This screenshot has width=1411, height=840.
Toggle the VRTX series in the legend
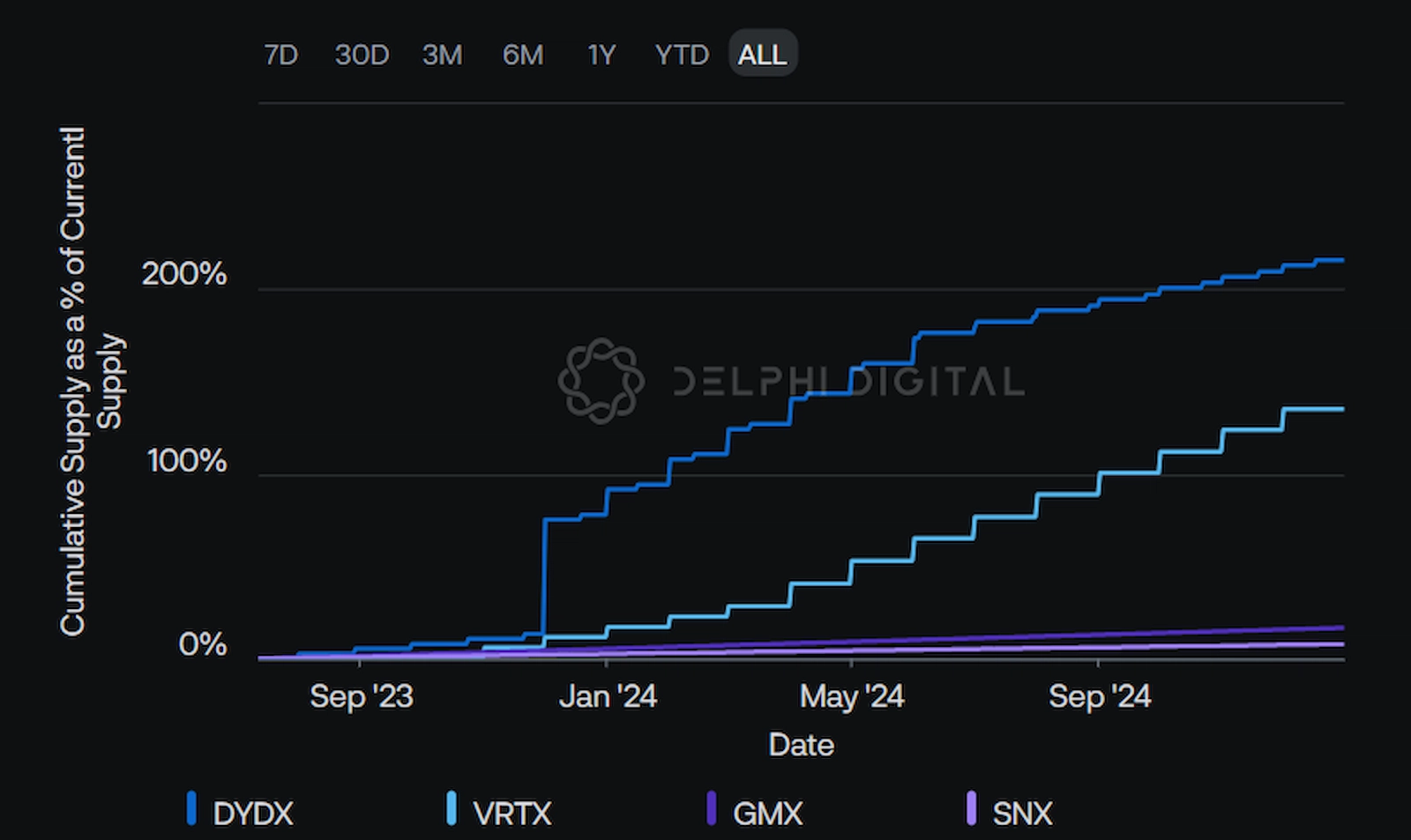point(515,811)
